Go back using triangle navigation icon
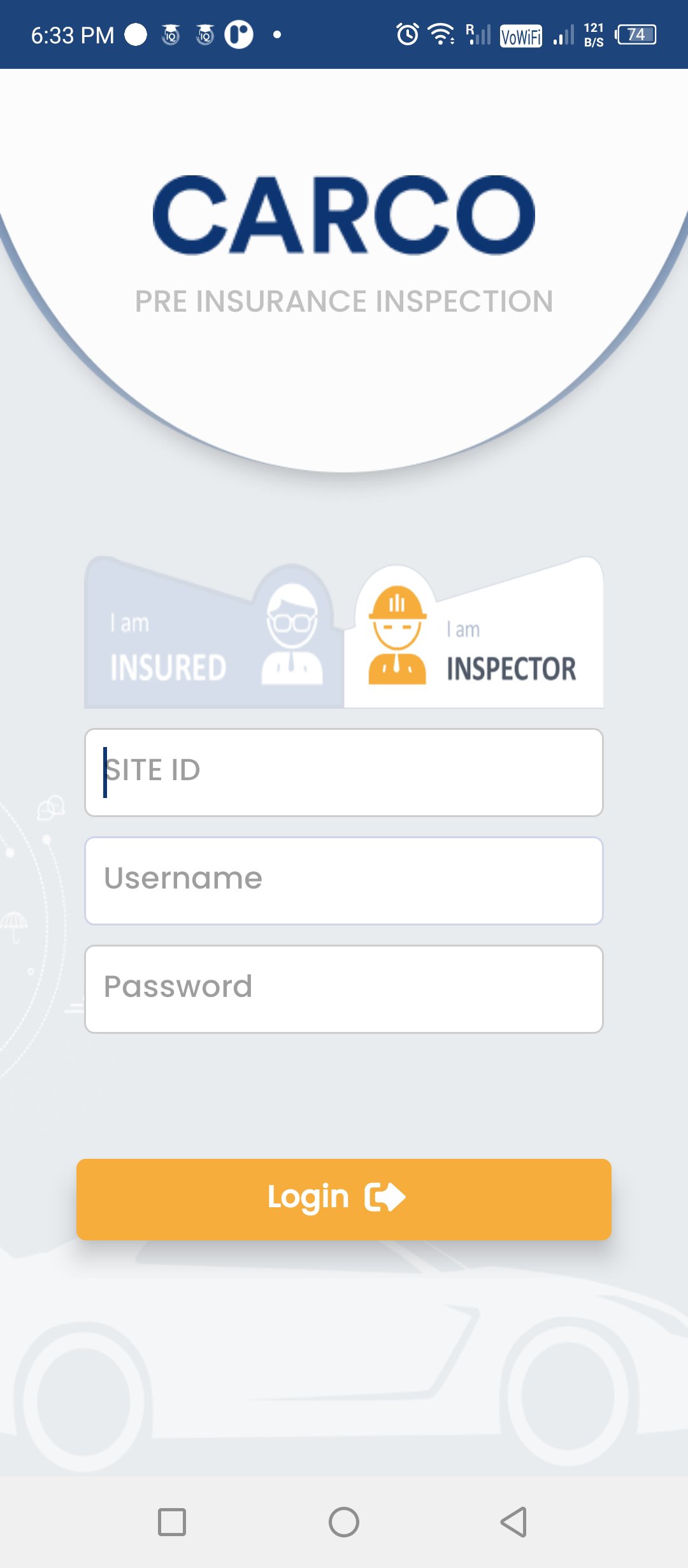Image resolution: width=688 pixels, height=1568 pixels. point(514,1522)
